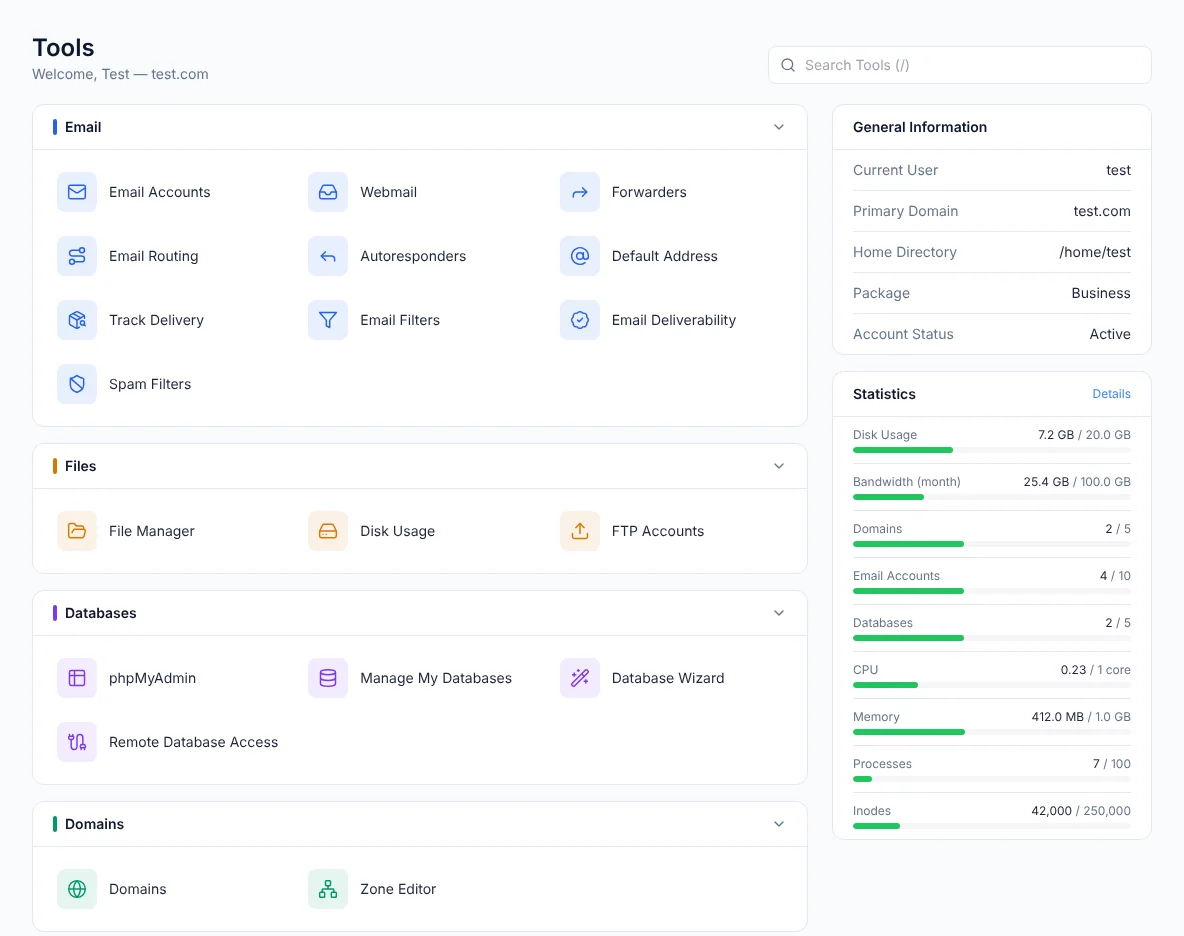The height and width of the screenshot is (936, 1184).
Task: Click the Package value Business
Action: click(1101, 293)
